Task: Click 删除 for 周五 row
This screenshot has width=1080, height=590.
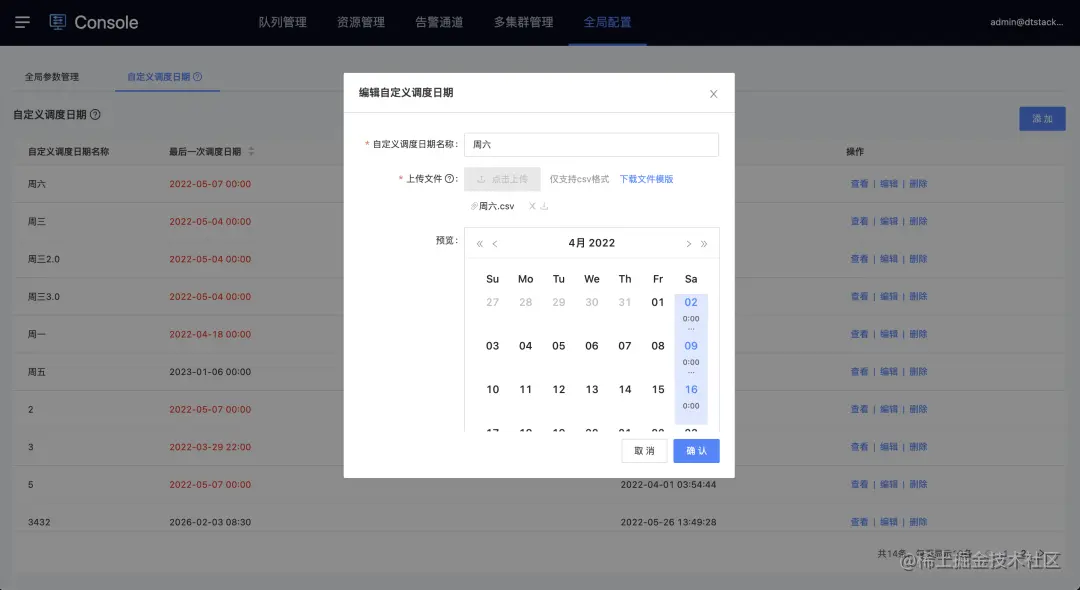Action: pyautogui.click(x=918, y=371)
